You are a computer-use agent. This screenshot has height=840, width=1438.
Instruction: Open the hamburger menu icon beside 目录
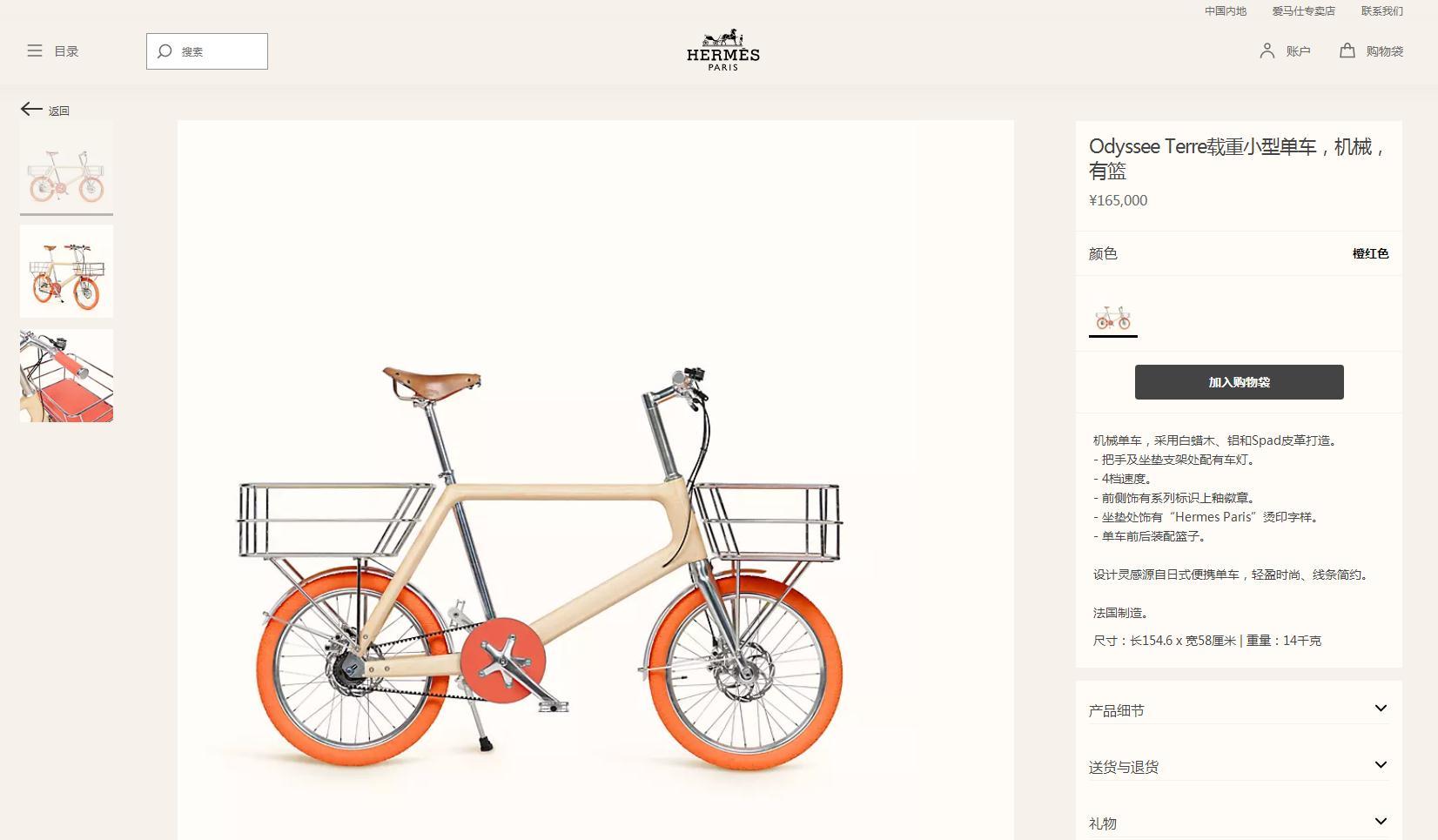pyautogui.click(x=35, y=51)
